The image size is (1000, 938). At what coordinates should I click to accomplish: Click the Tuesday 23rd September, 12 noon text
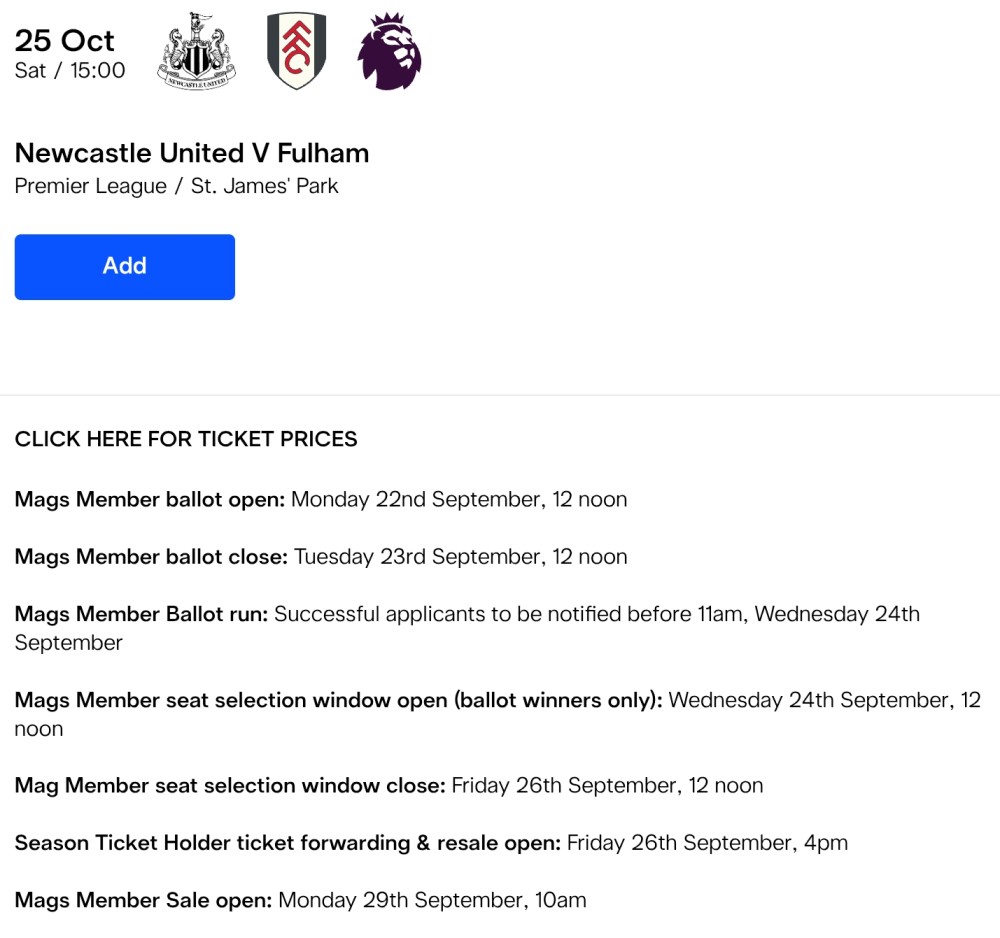point(461,557)
